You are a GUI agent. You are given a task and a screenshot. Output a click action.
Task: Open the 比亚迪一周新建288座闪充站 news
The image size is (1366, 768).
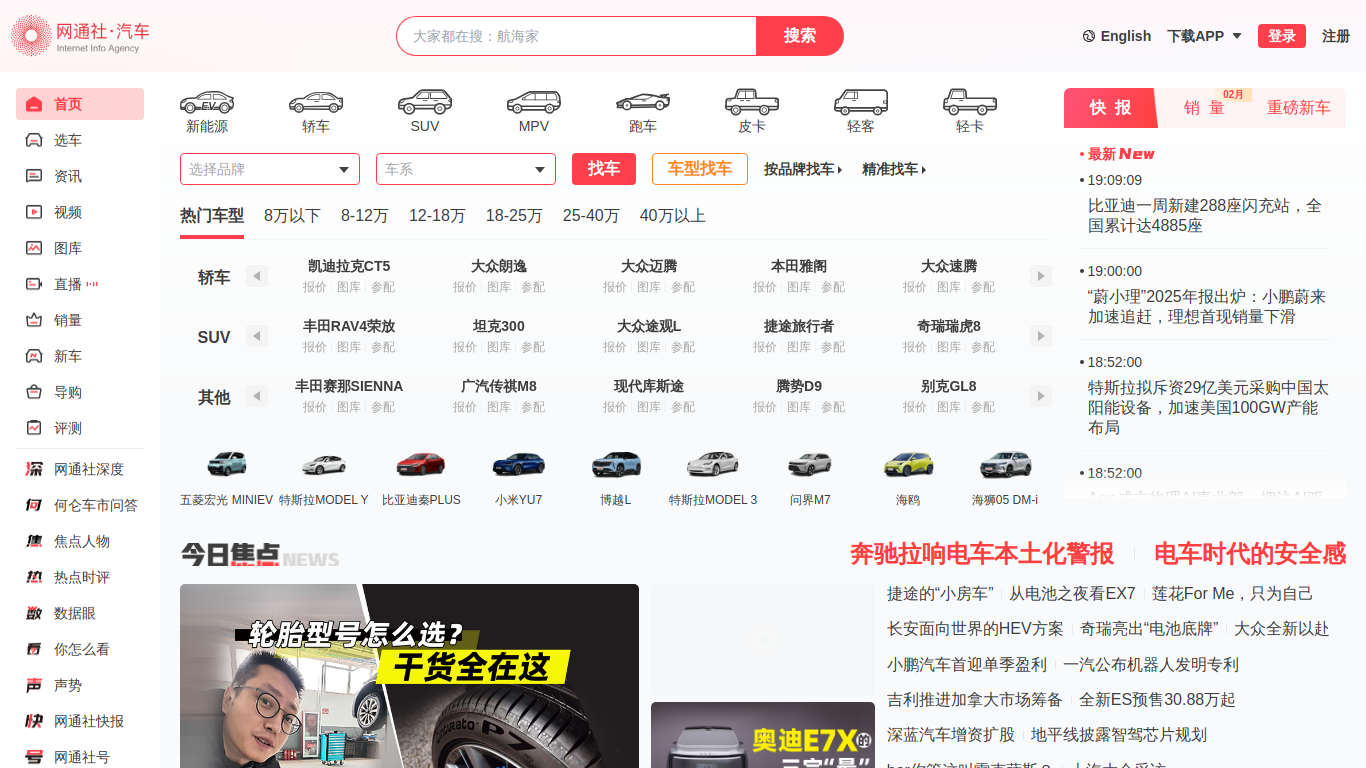(x=1205, y=215)
